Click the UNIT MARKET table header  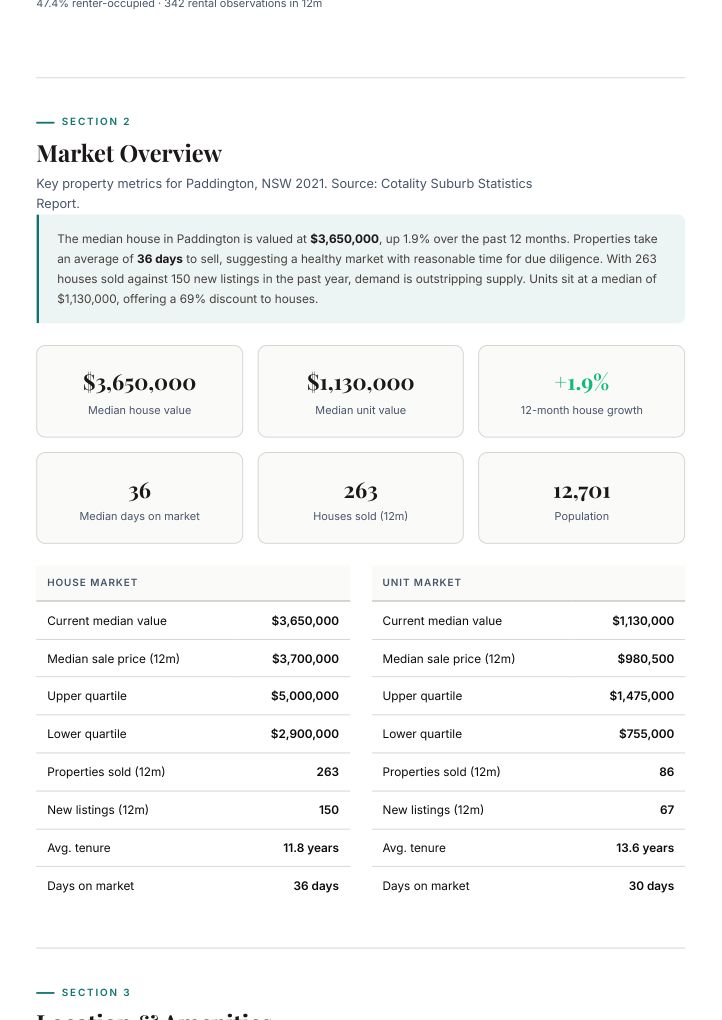[528, 583]
